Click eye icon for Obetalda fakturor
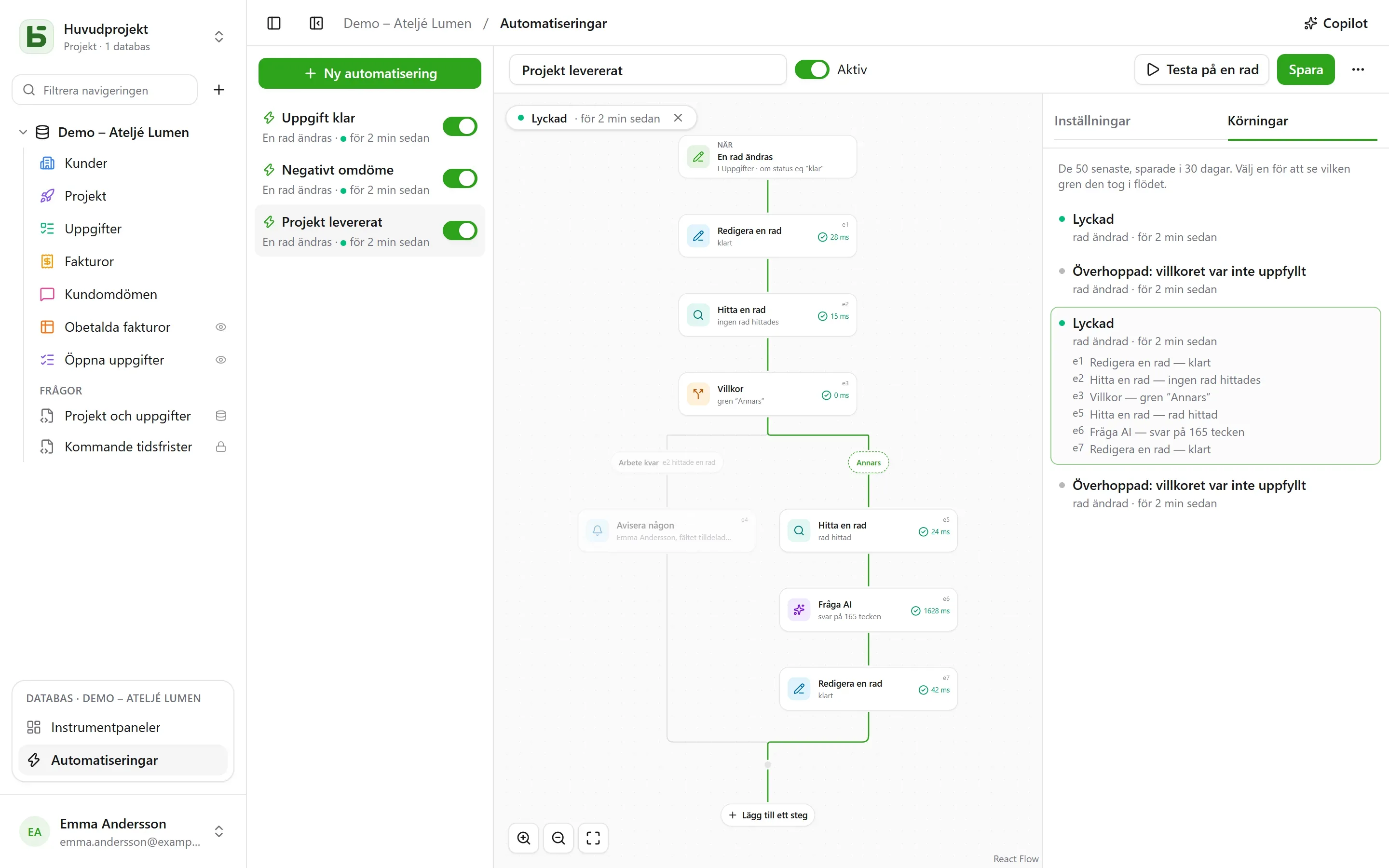This screenshot has height=868, width=1389. pos(220,327)
